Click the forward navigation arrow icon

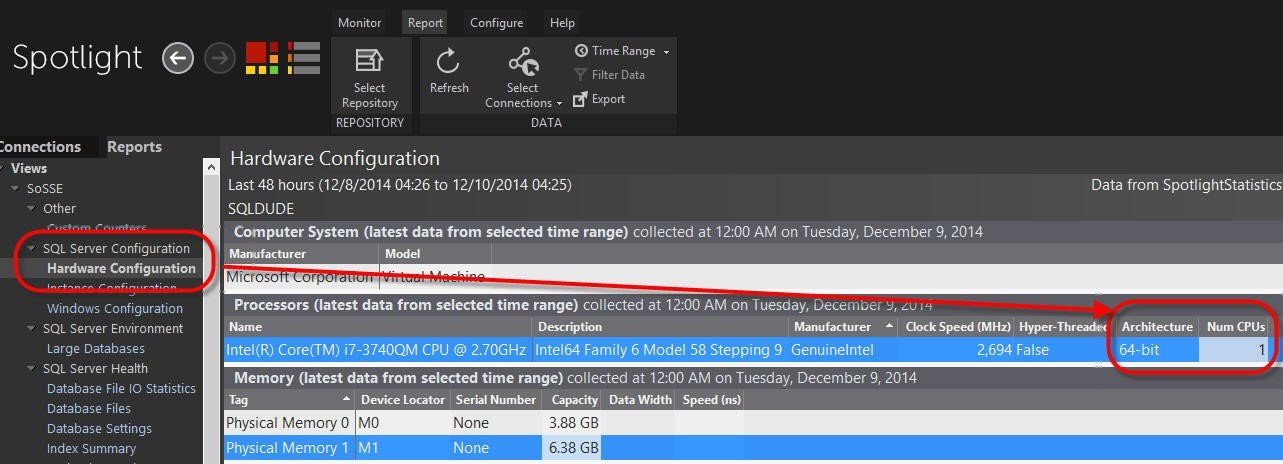coord(219,59)
